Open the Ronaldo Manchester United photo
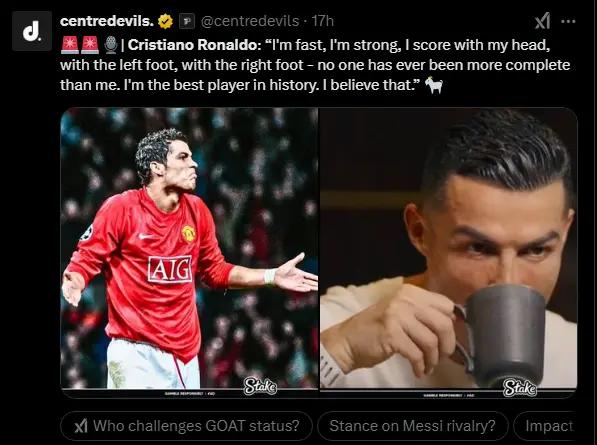Image resolution: width=597 pixels, height=445 pixels. 189,252
